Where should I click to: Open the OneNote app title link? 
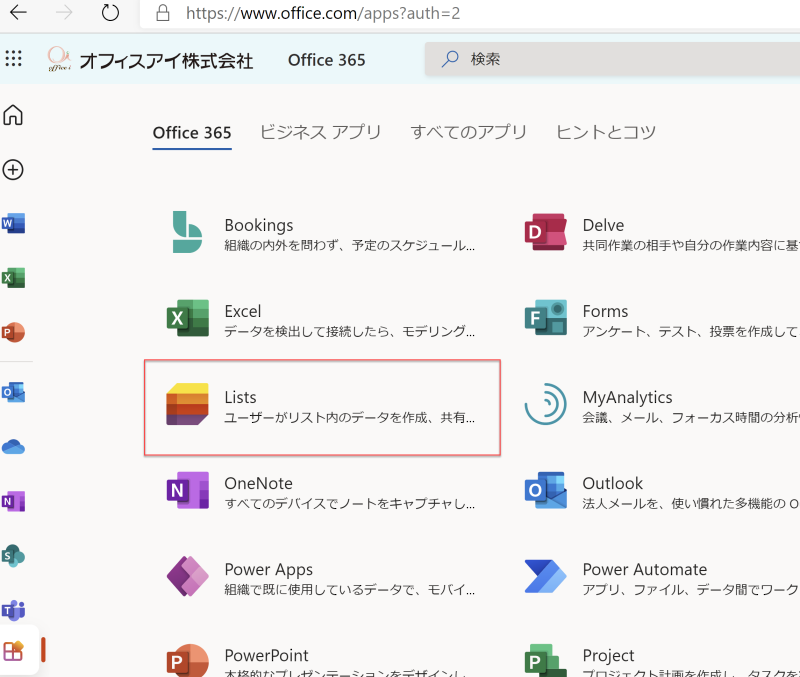pos(258,484)
